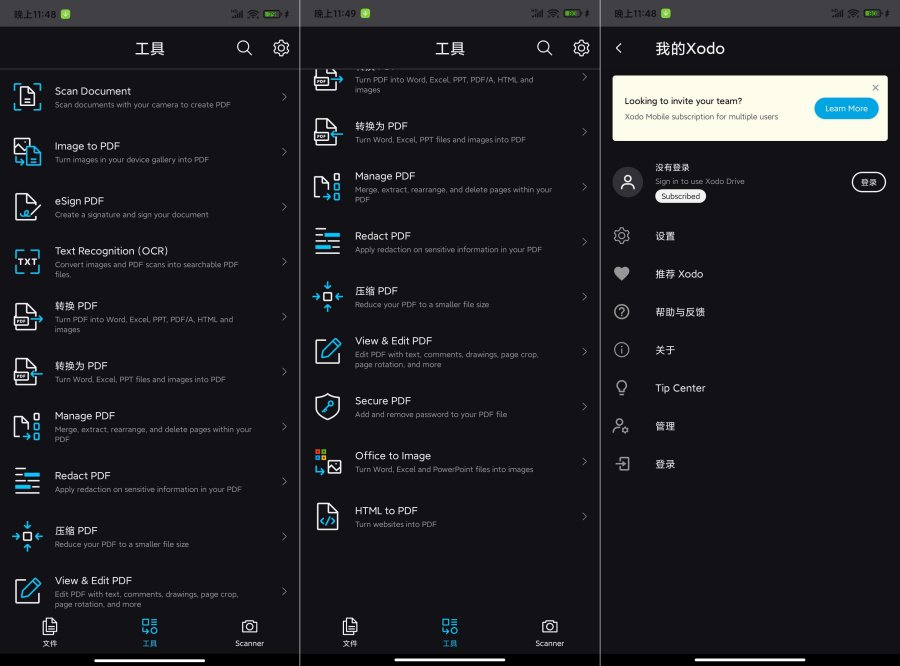Open the search on the 工具 page
Image resolution: width=900 pixels, height=666 pixels.
[x=244, y=47]
